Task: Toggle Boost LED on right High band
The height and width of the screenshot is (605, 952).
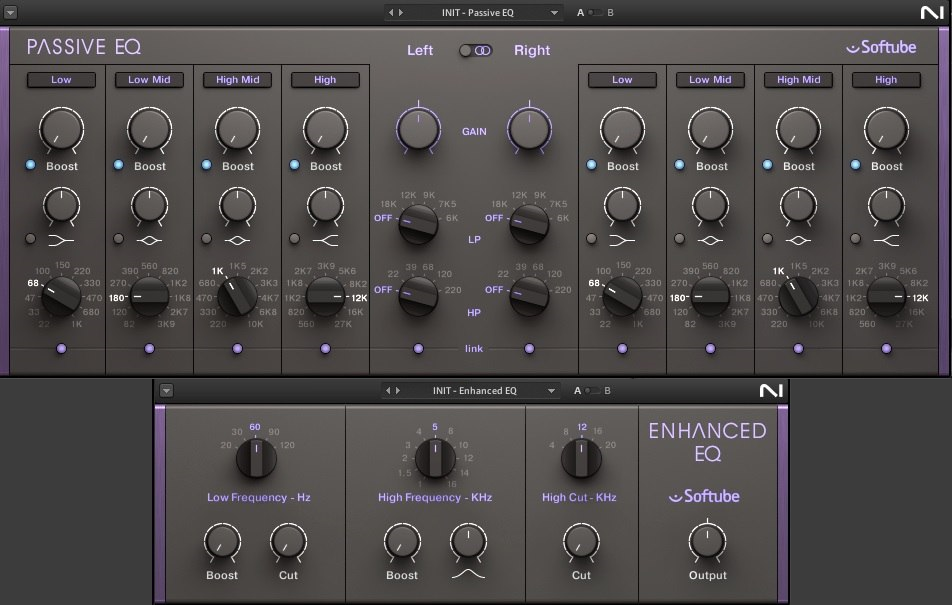Action: [x=855, y=165]
